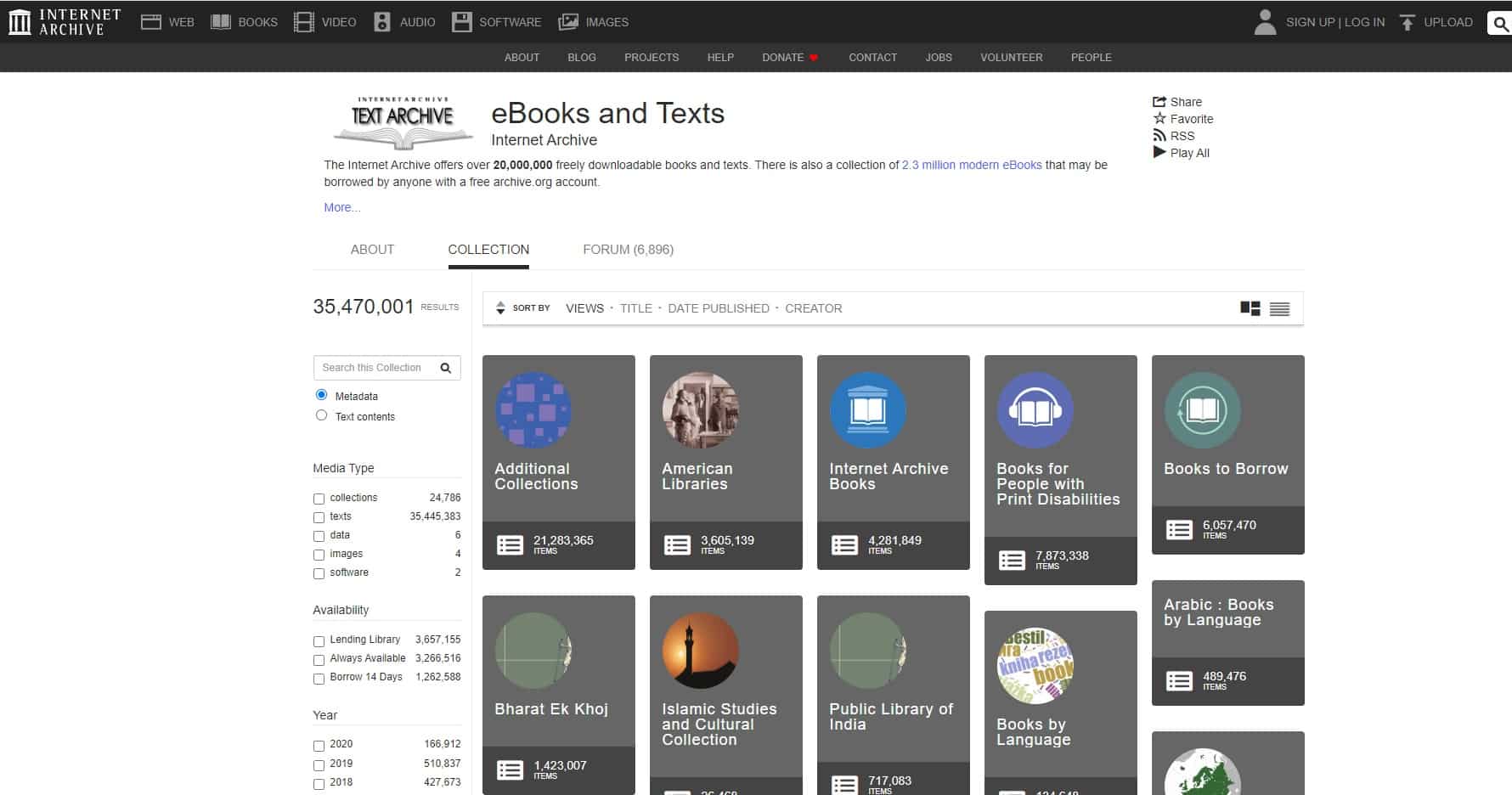The height and width of the screenshot is (795, 1512).
Task: Follow the 2.3 million modern eBooks link
Action: (x=972, y=165)
